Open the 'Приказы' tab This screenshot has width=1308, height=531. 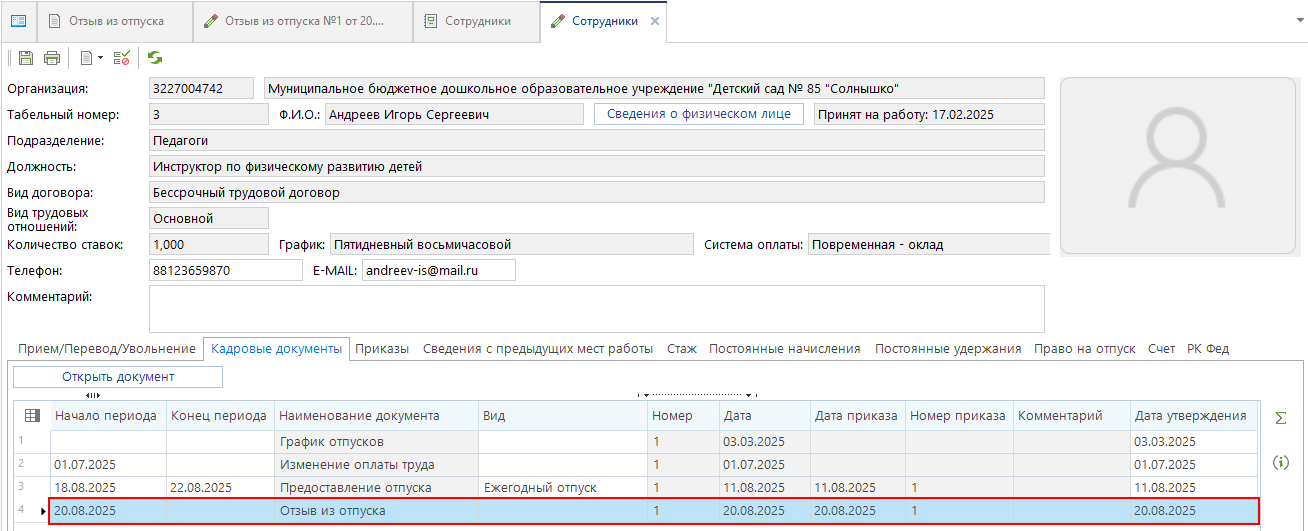[x=382, y=349]
